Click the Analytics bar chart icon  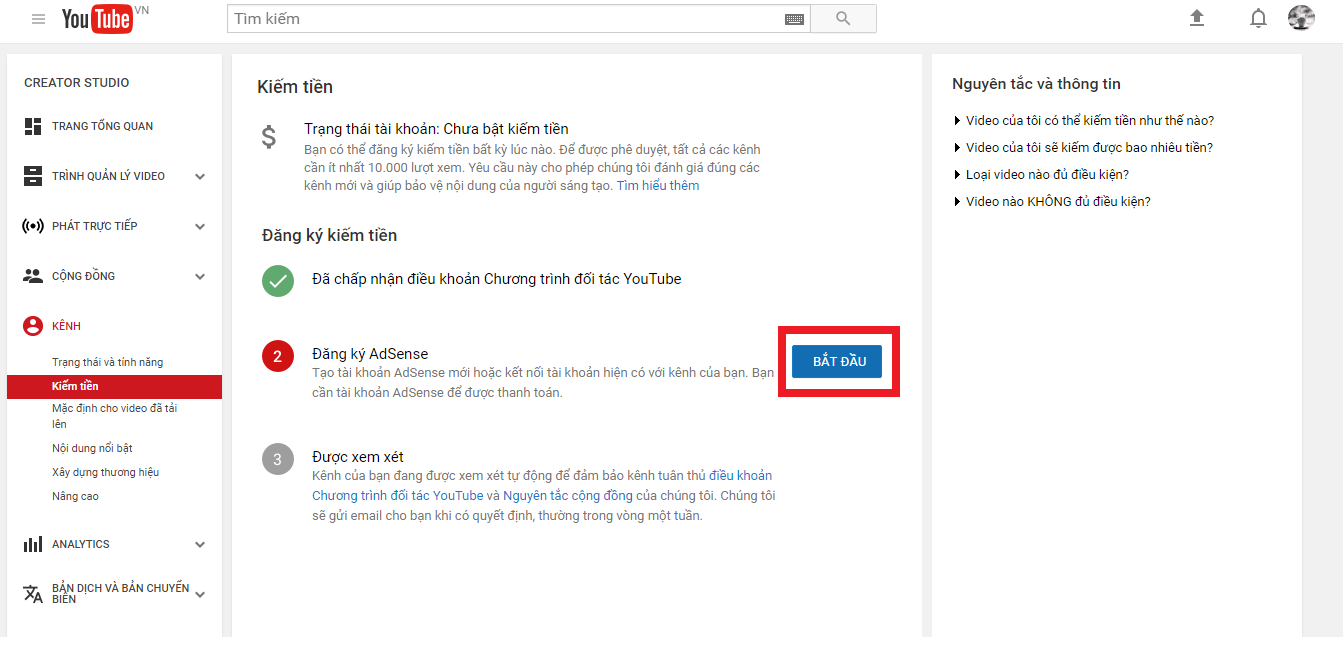(x=33, y=544)
